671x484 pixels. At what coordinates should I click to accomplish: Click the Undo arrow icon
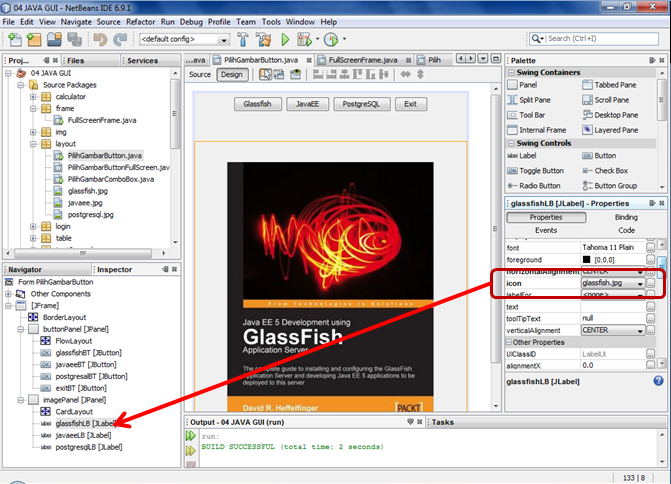(101, 39)
